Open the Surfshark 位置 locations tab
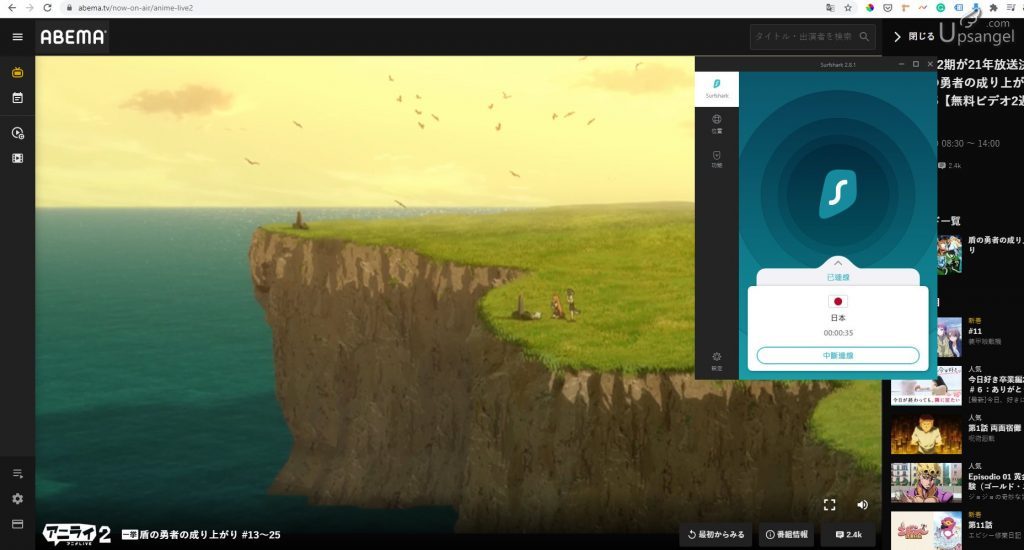 (716, 123)
